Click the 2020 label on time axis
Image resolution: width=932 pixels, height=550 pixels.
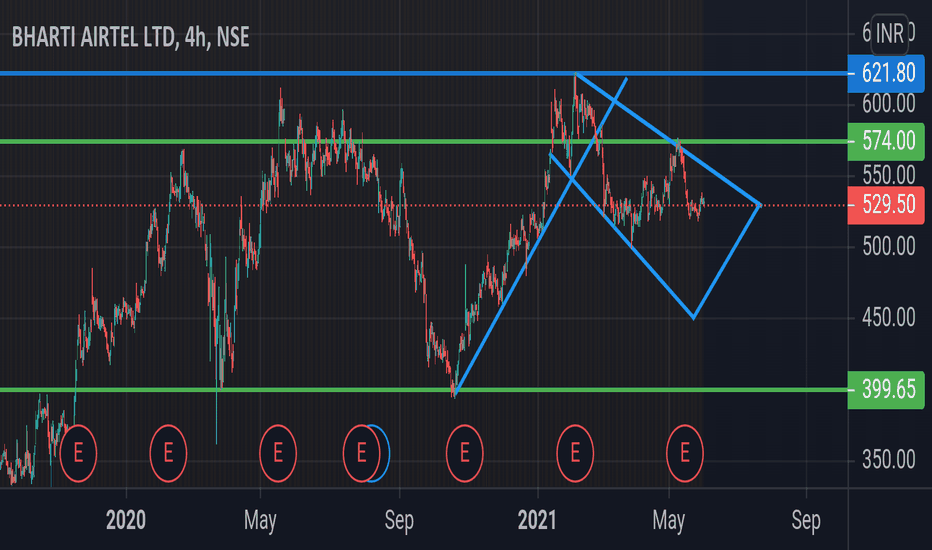[x=126, y=520]
